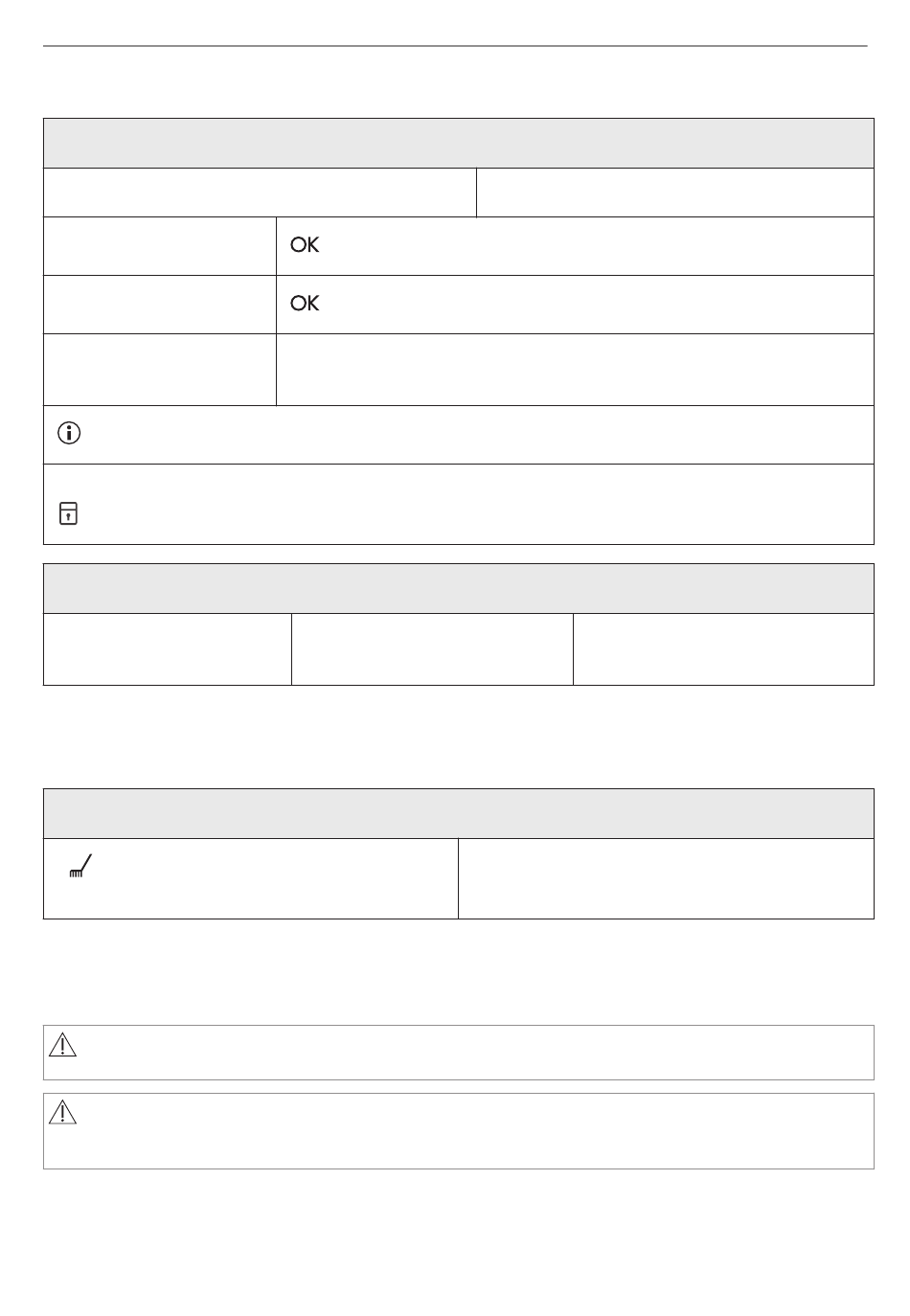
Task: Click the blank wide cell beneath the lower OK row
Action: [575, 370]
